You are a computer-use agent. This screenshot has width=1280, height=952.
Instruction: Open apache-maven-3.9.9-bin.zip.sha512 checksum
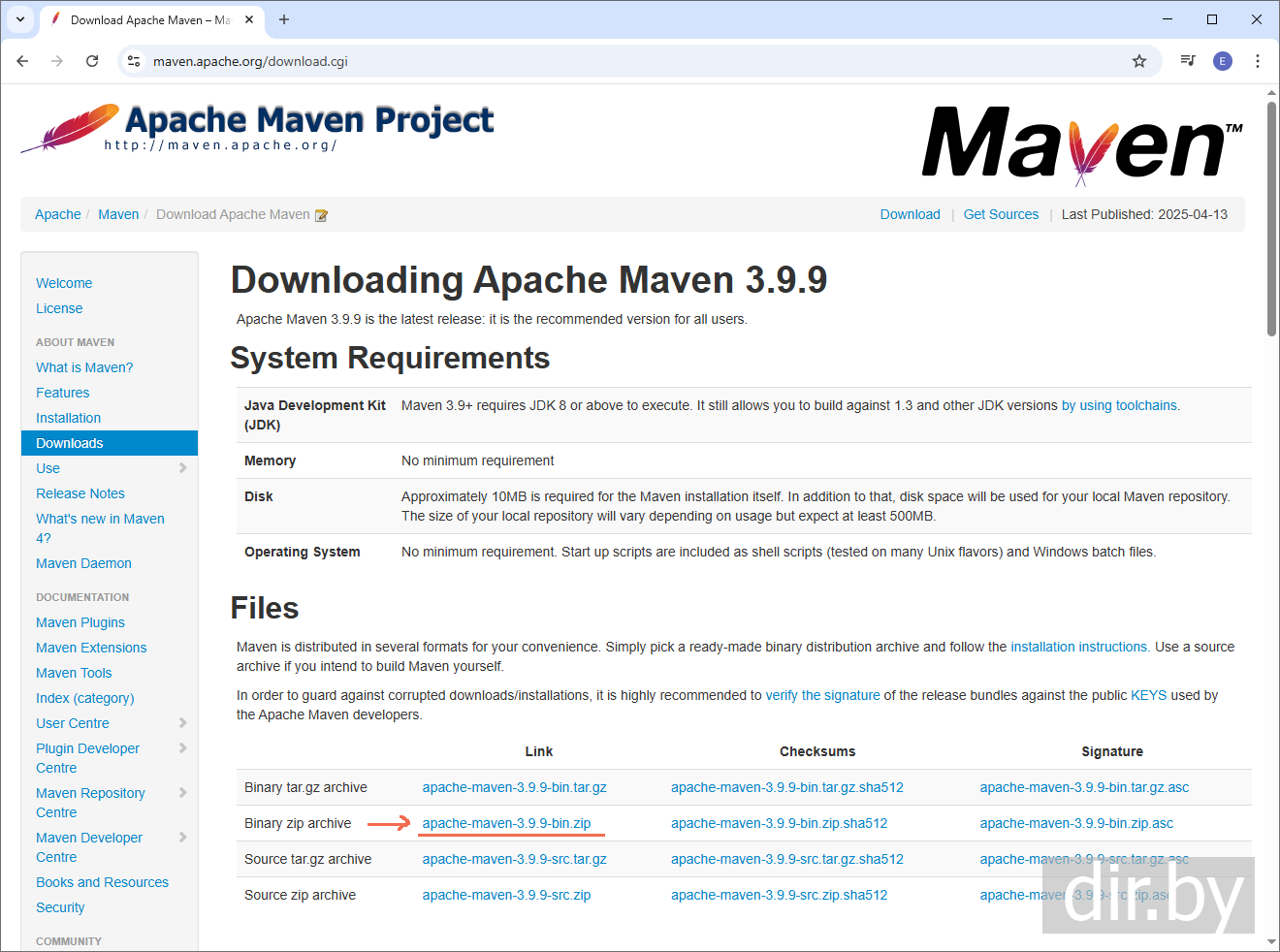pyautogui.click(x=780, y=823)
